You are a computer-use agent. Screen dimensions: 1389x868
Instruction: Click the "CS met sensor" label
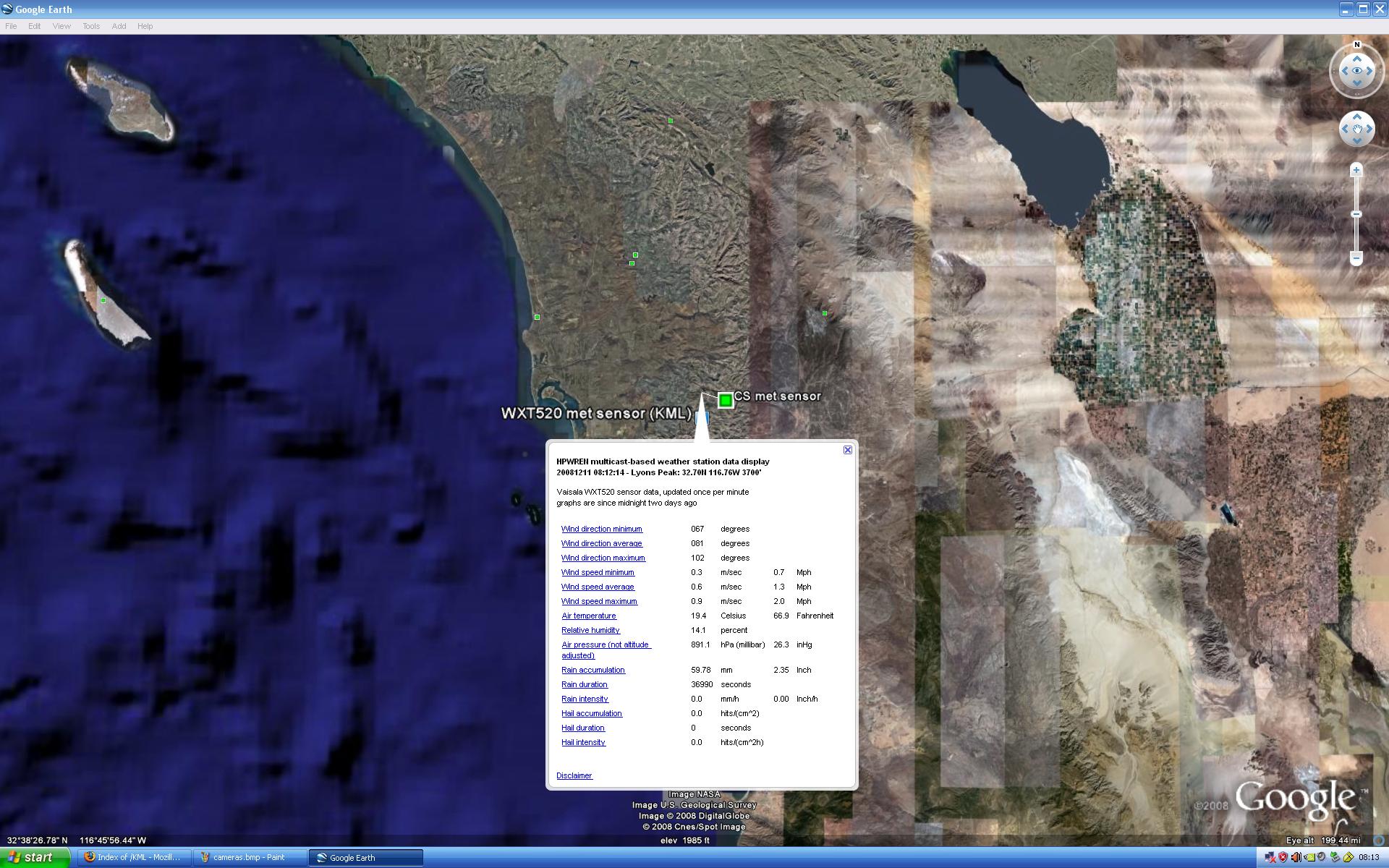pos(778,396)
